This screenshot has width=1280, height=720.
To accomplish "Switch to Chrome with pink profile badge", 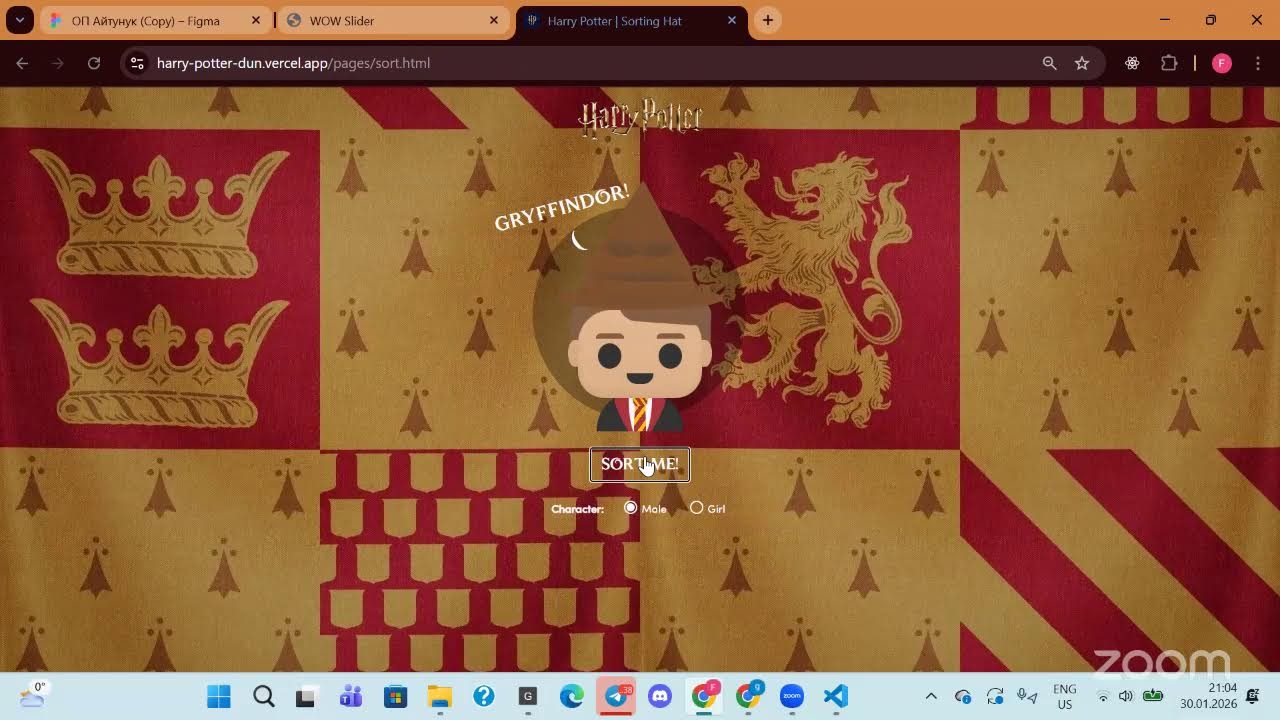I will pos(705,696).
